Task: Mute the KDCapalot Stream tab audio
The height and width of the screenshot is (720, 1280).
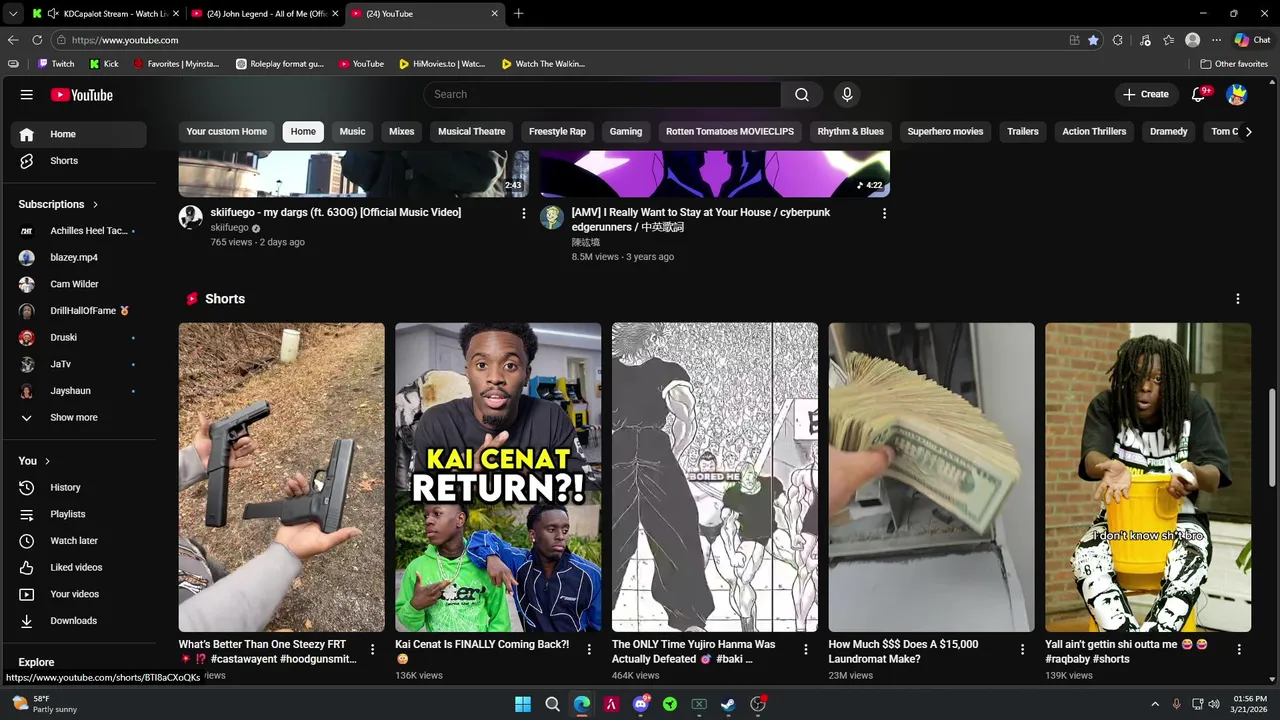Action: point(53,14)
